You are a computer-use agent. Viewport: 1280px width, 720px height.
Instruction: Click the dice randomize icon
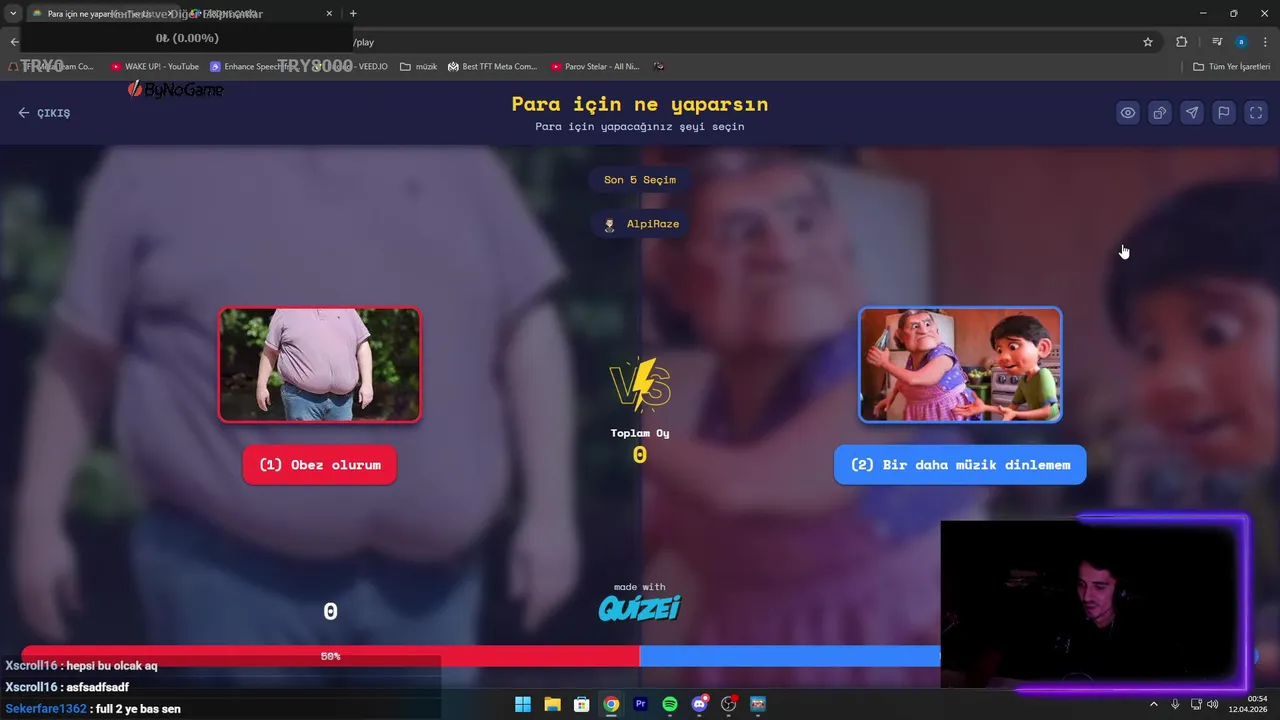point(1160,113)
